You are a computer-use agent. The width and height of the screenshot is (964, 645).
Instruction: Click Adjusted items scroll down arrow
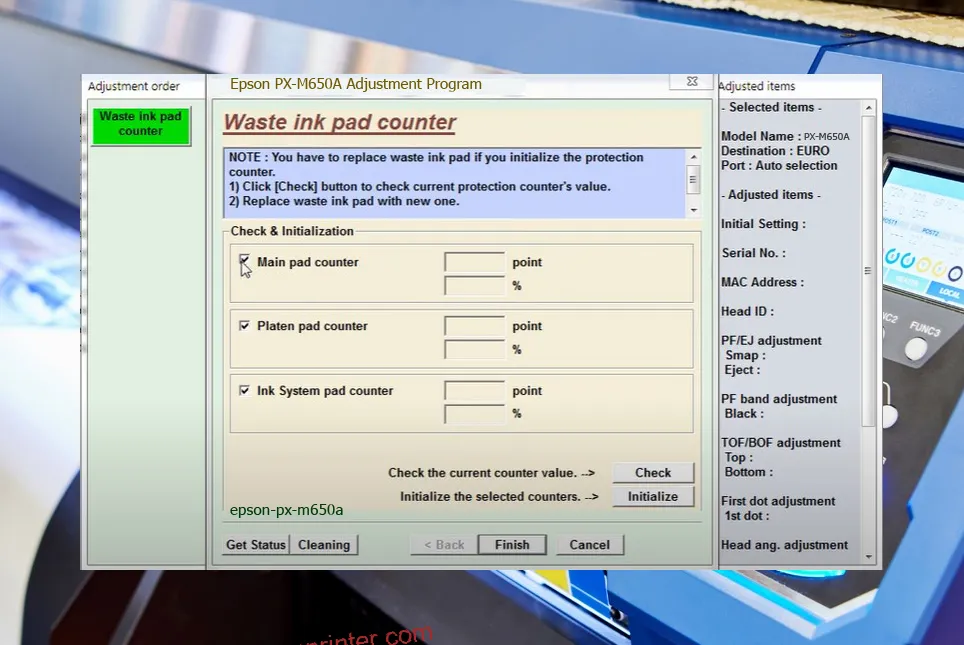(868, 557)
